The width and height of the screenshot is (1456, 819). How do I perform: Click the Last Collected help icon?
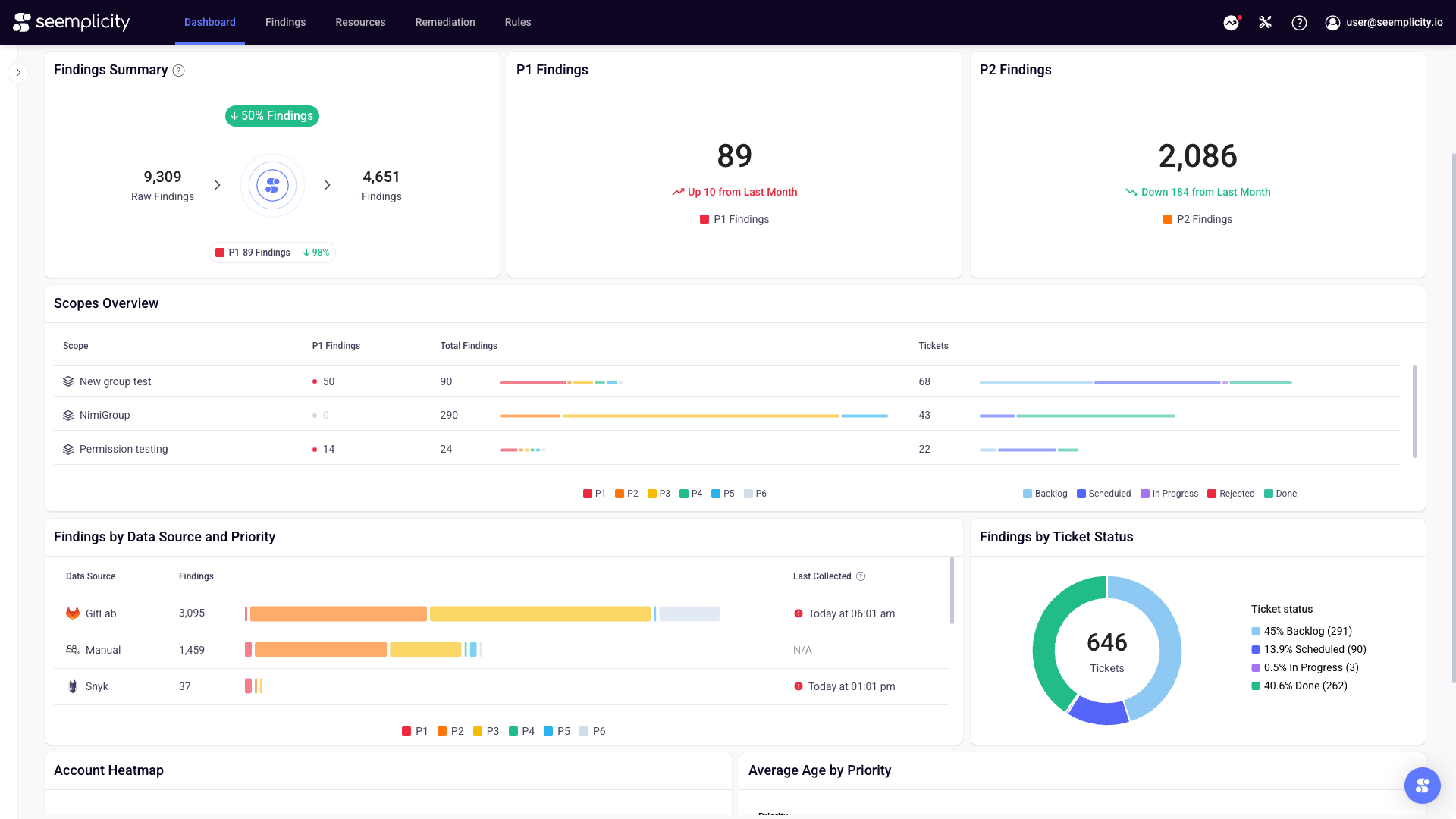click(x=861, y=576)
